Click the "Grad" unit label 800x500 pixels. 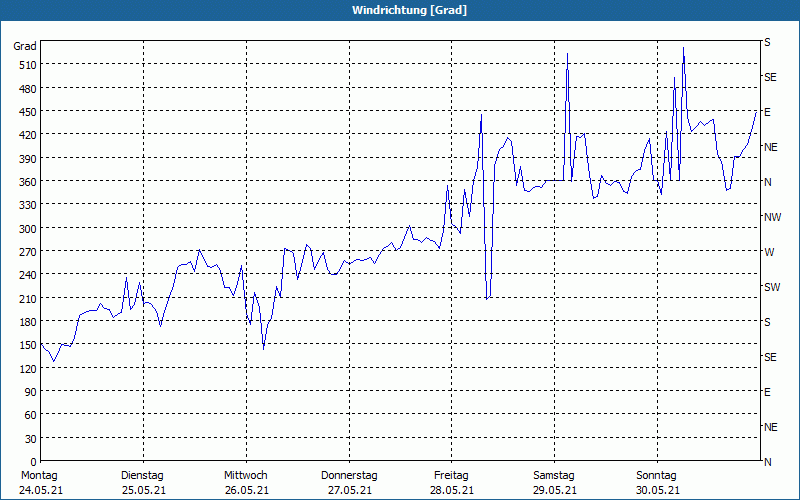pyautogui.click(x=25, y=46)
